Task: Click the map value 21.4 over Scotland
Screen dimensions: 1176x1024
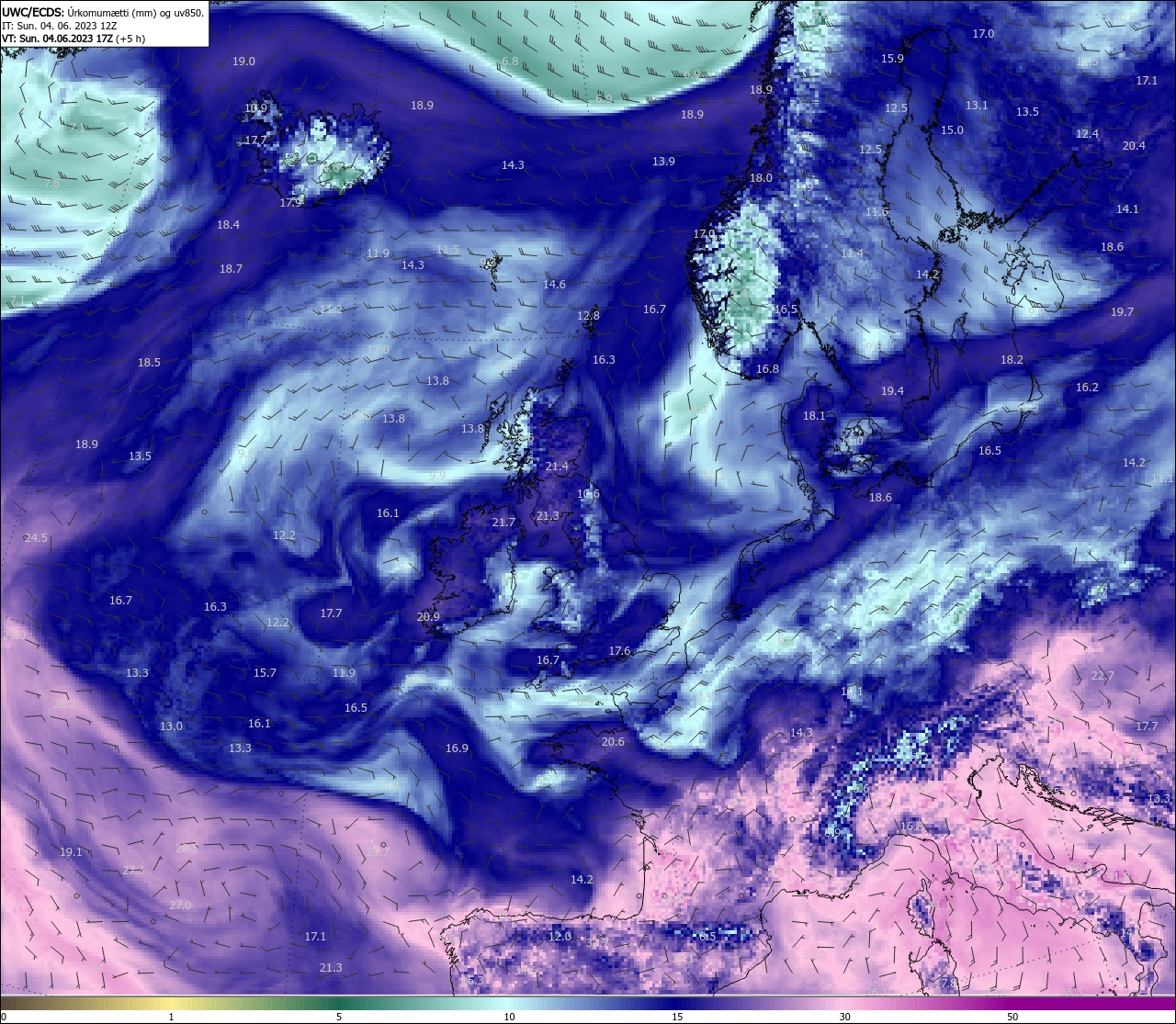Action: (x=557, y=467)
